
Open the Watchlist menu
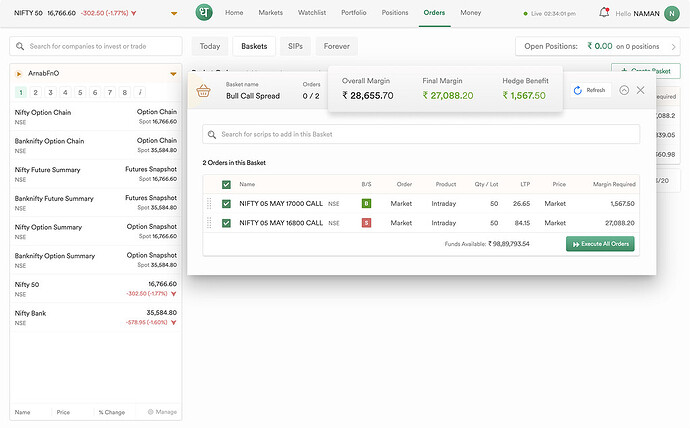(x=312, y=13)
